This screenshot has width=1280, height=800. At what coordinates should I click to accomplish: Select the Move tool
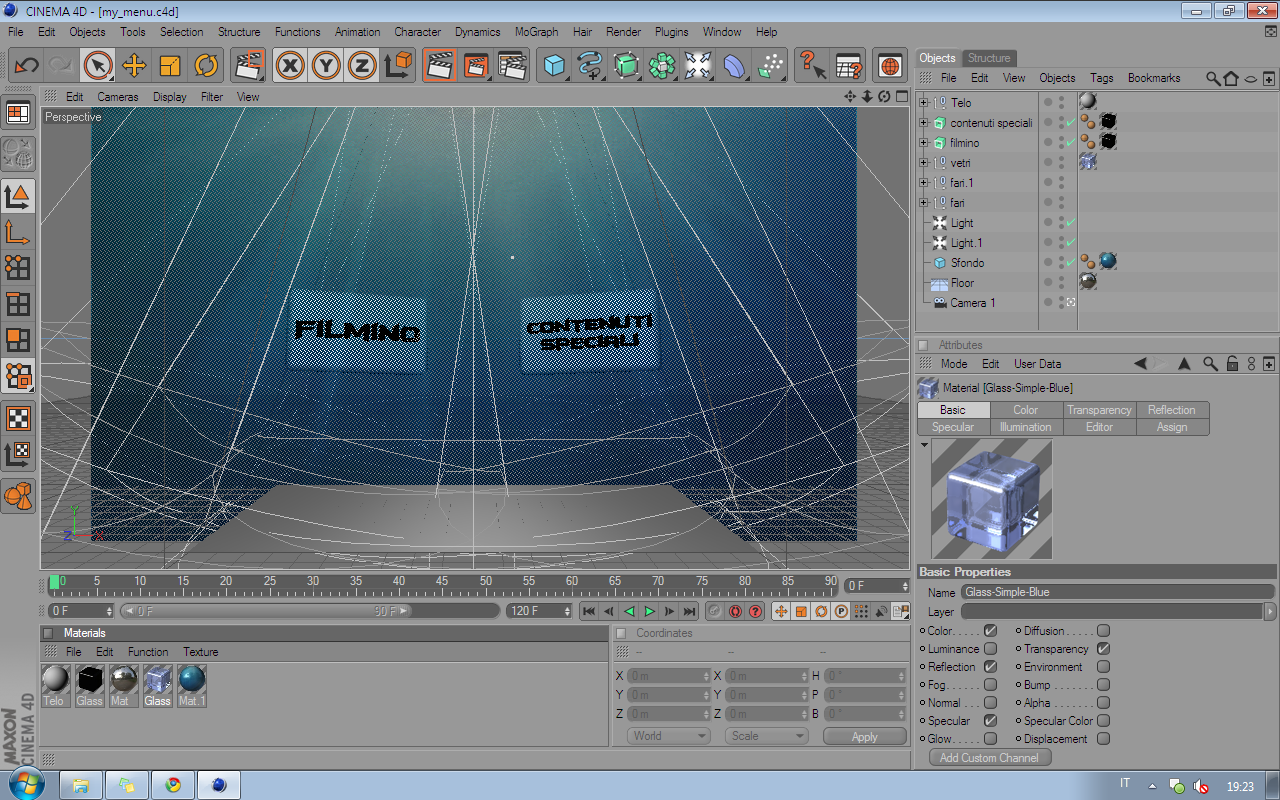(134, 66)
